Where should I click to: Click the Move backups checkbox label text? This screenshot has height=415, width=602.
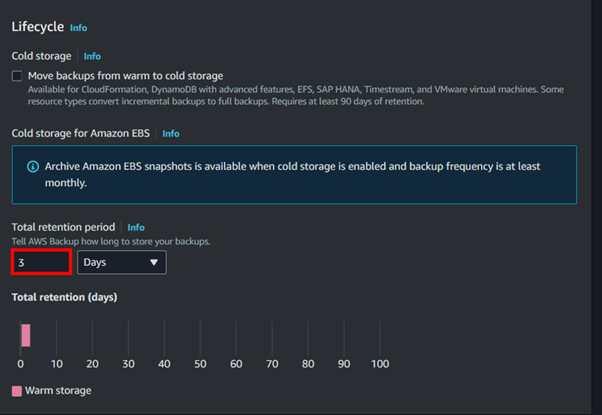126,76
